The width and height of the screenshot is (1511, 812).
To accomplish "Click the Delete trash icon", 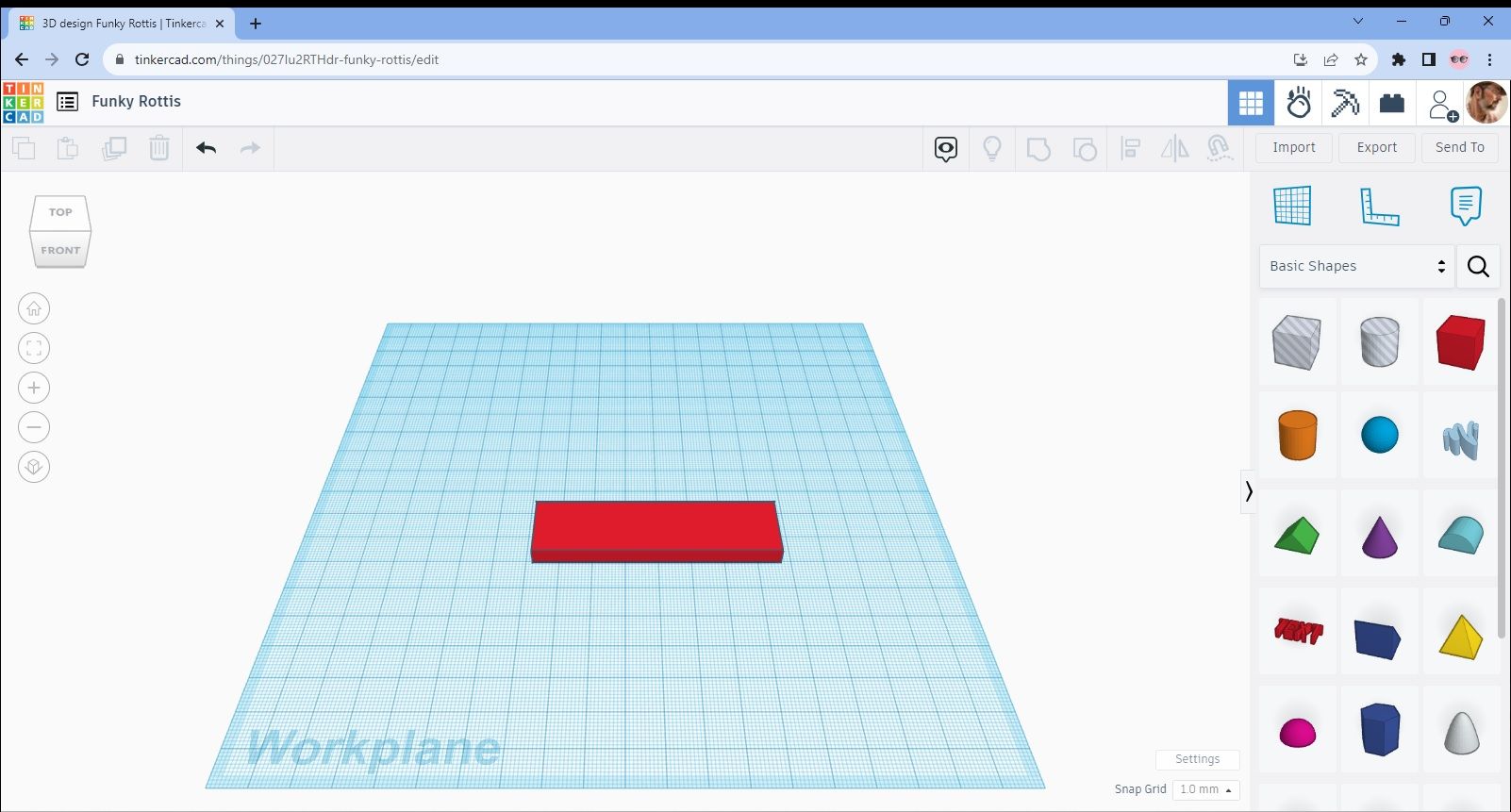I will (159, 148).
